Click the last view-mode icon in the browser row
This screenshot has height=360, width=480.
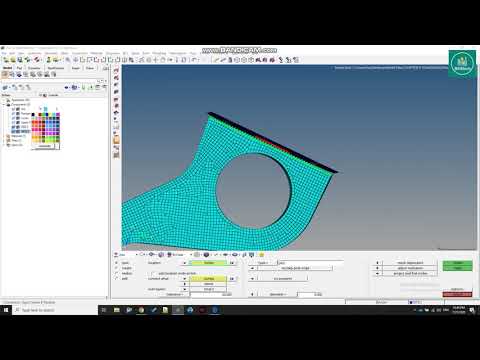click(x=54, y=75)
